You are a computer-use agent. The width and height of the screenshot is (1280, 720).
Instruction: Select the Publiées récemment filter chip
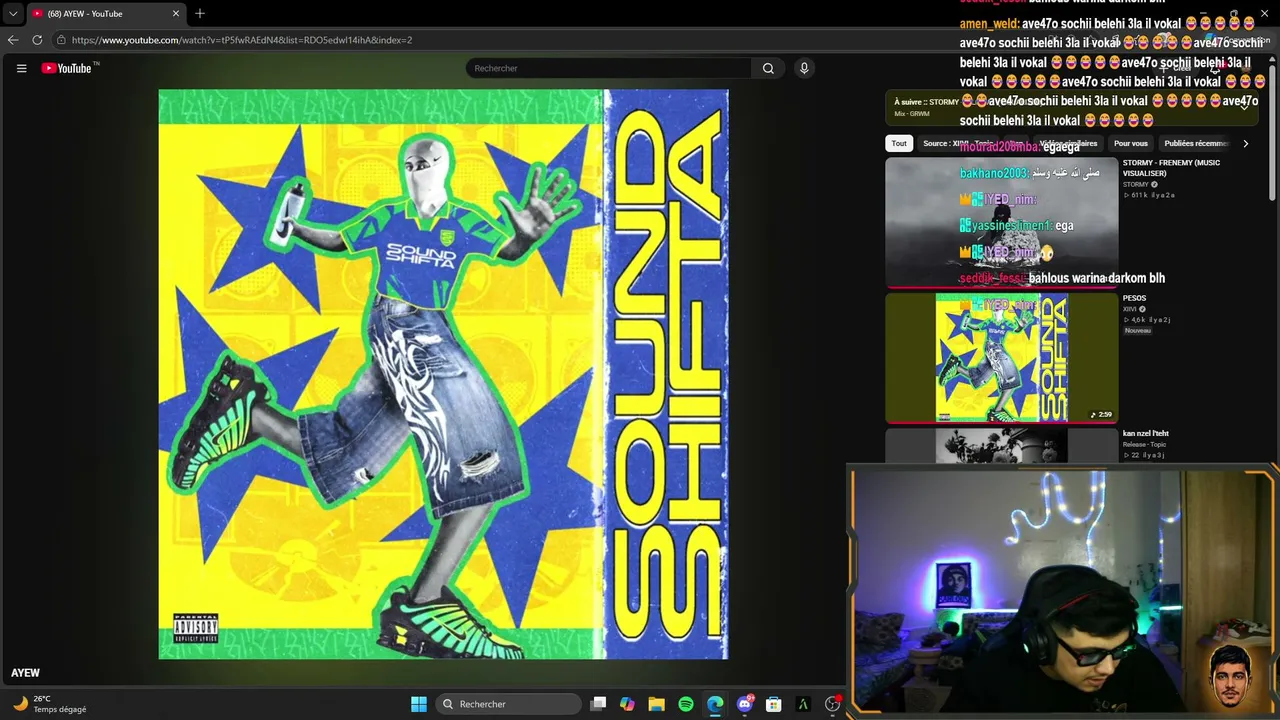pos(1196,143)
